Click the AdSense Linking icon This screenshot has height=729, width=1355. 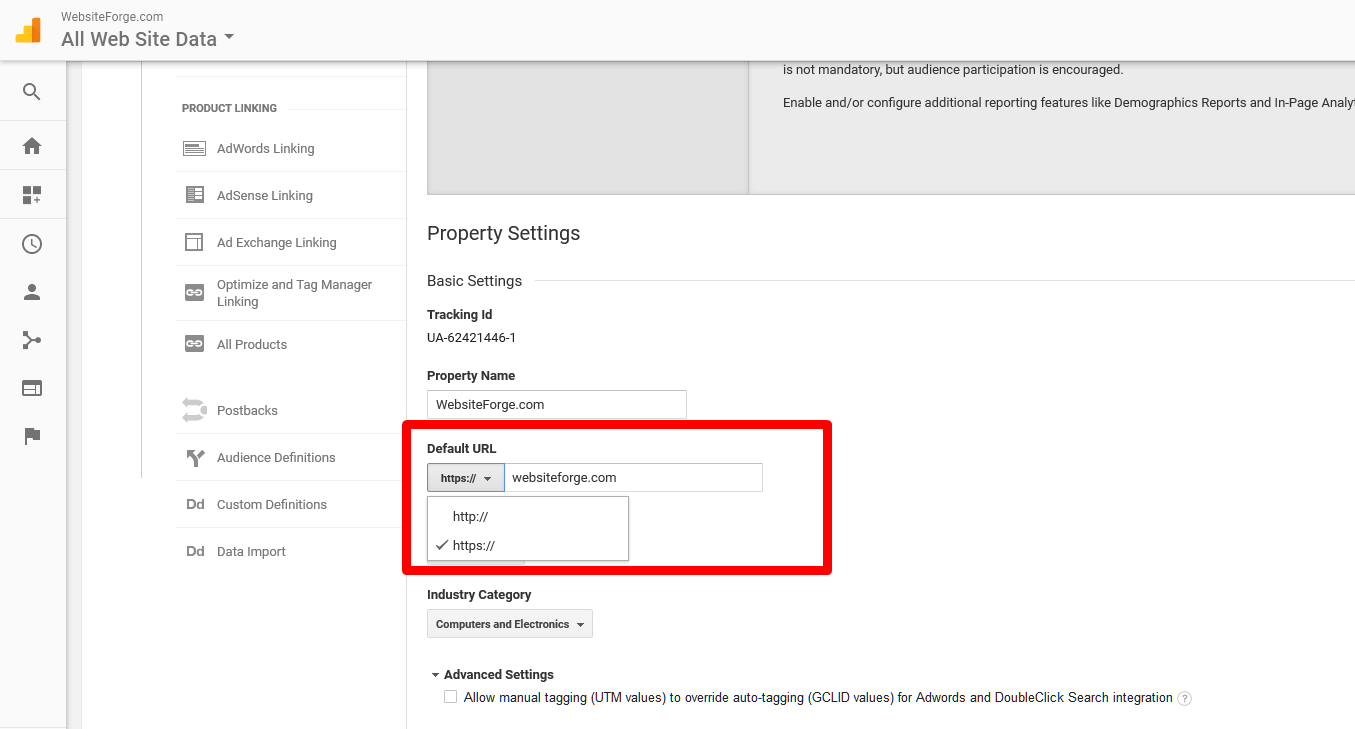(x=194, y=195)
